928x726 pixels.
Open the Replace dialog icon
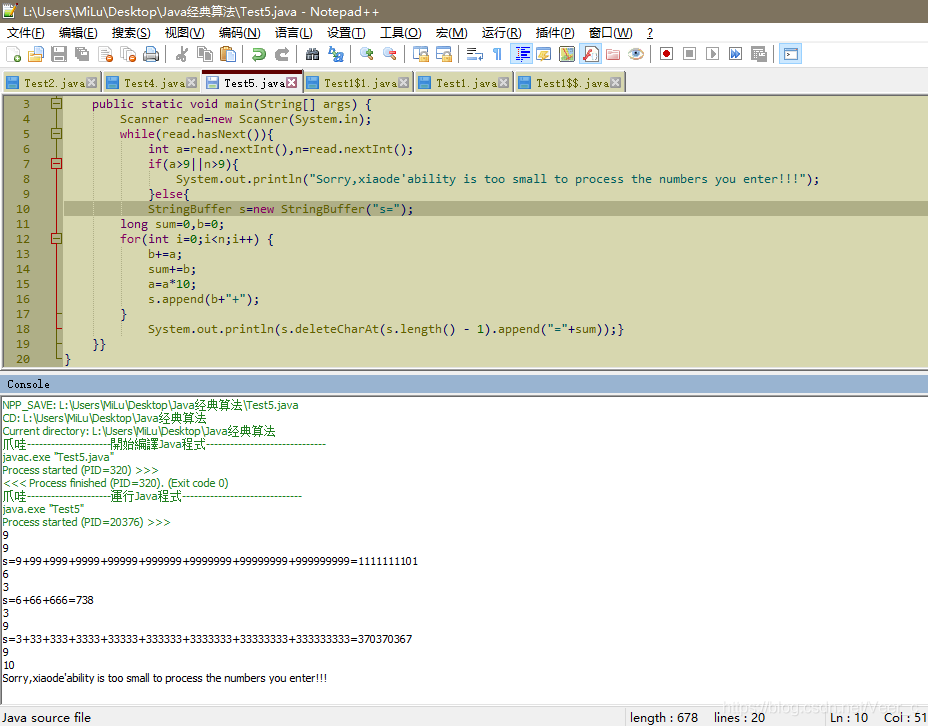pyautogui.click(x=336, y=54)
